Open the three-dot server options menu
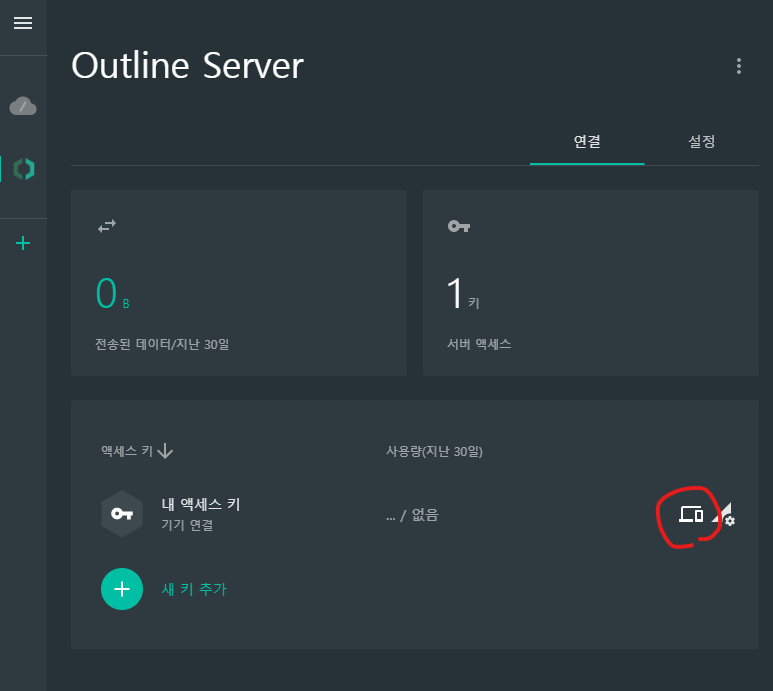The image size is (773, 691). point(738,66)
